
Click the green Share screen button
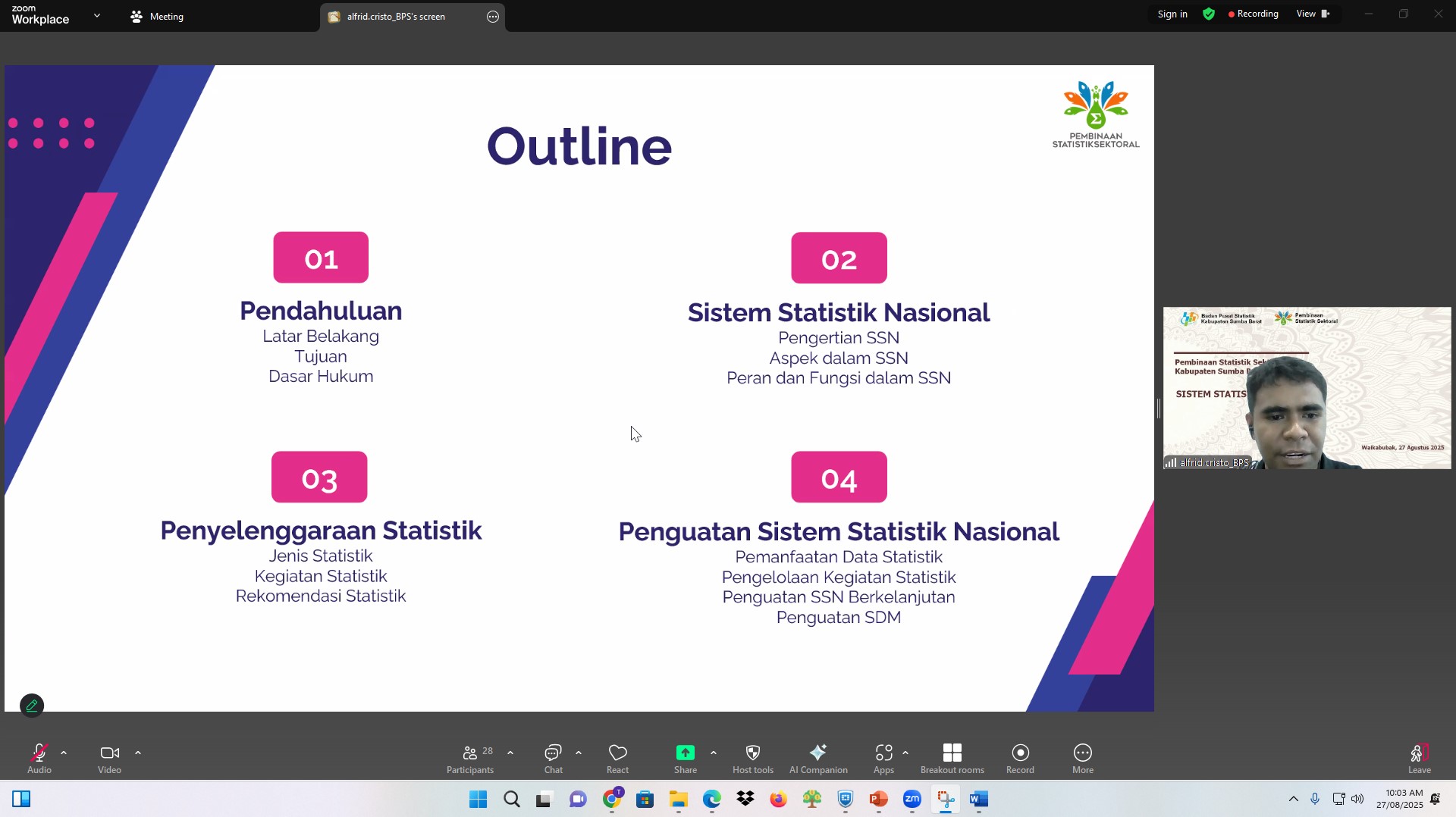(685, 759)
